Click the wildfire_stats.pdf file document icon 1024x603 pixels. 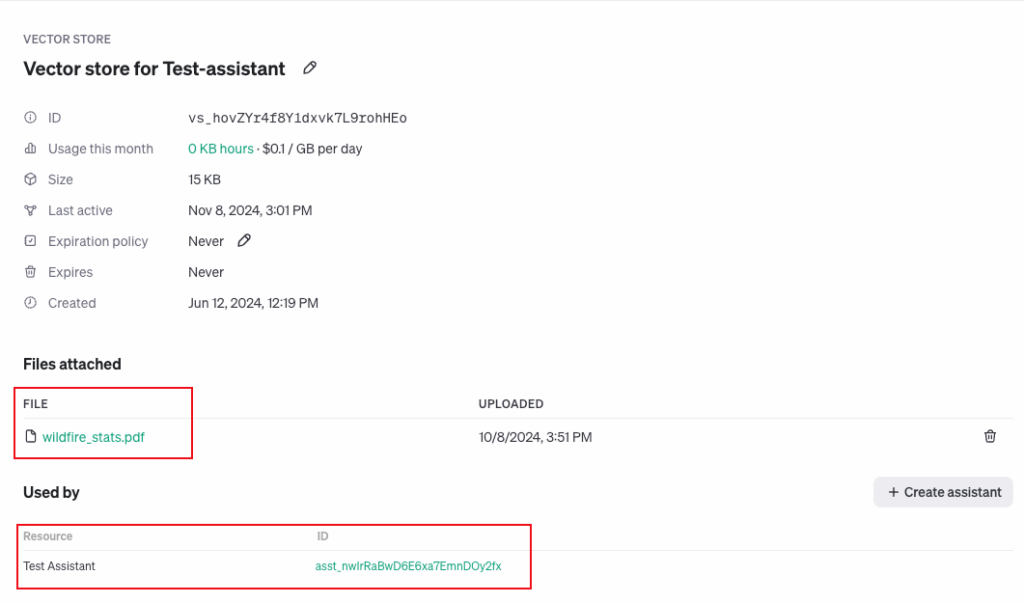[30, 437]
